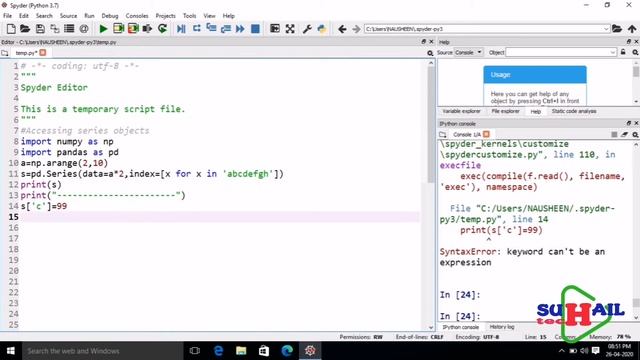Browse console tabs folder icon

coord(443,134)
